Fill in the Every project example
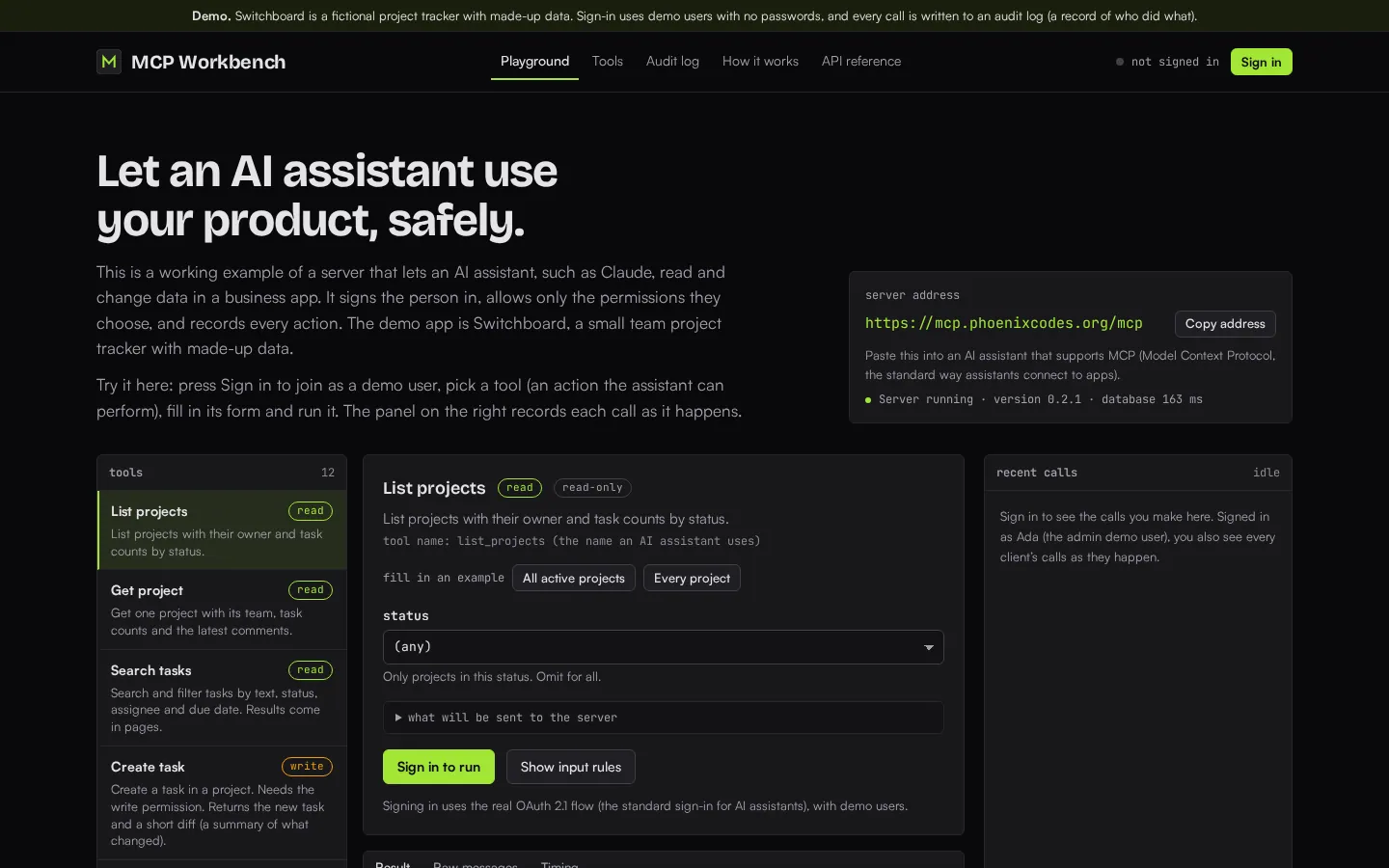Screen dimensions: 1389x868 692,578
